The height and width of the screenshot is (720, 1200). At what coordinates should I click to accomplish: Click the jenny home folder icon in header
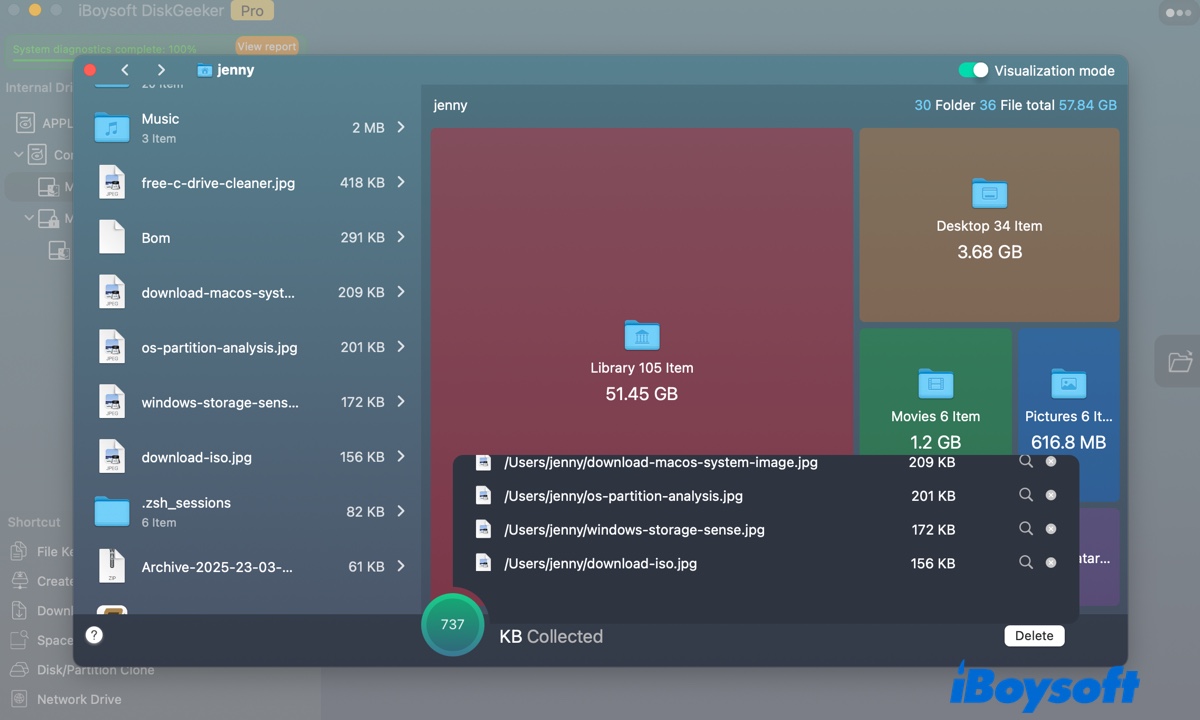(205, 70)
